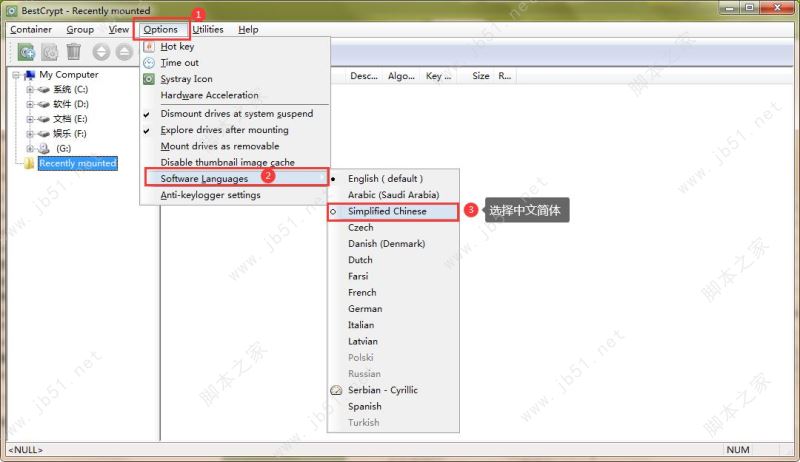Click the optical drive icon for (G:)
The height and width of the screenshot is (462, 800).
pyautogui.click(x=44, y=148)
